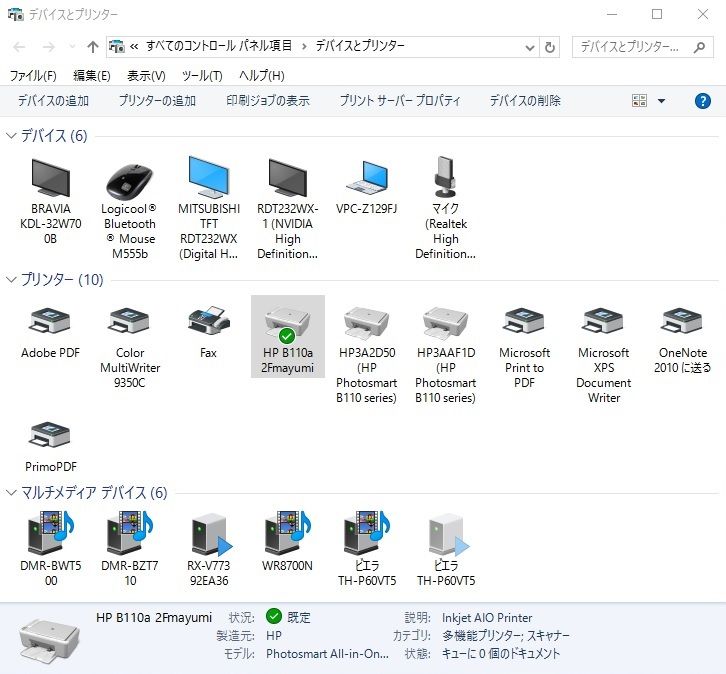
Task: Open the 編集(E) menu
Action: point(92,75)
